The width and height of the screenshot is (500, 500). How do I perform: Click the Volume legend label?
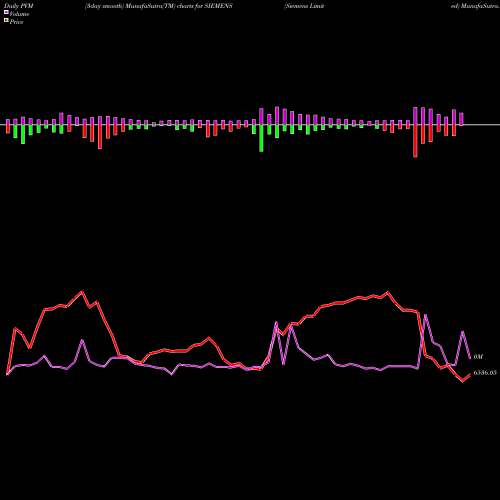pyautogui.click(x=19, y=14)
